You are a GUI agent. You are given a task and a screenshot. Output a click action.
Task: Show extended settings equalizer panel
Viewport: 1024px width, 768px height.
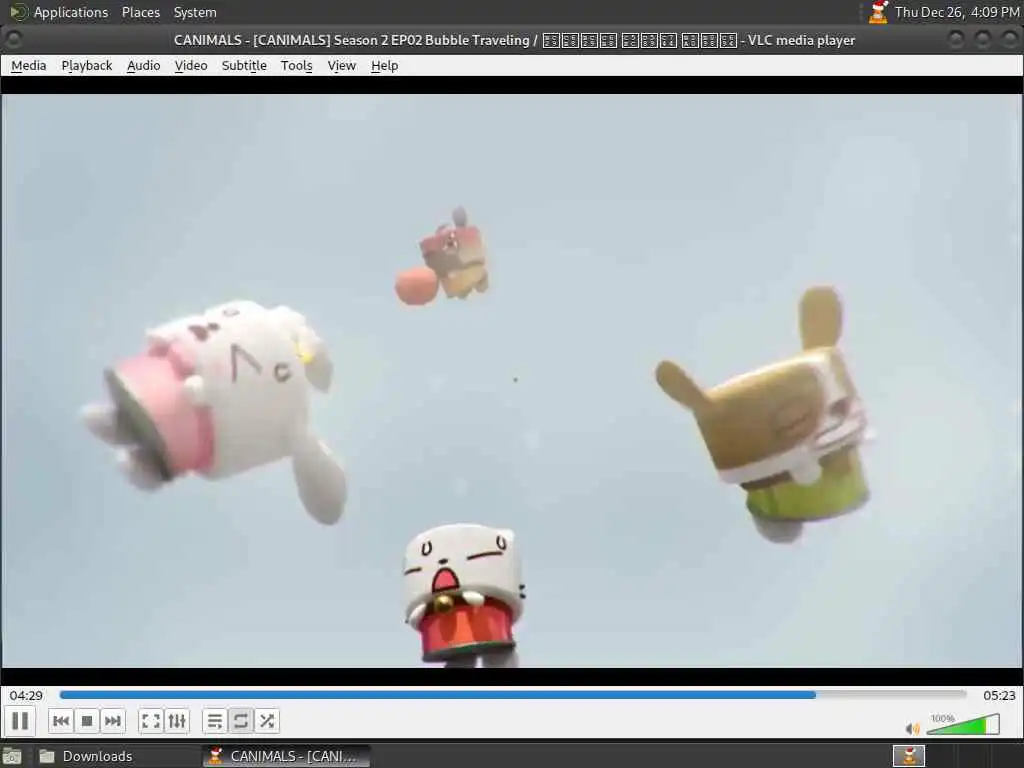tap(177, 721)
